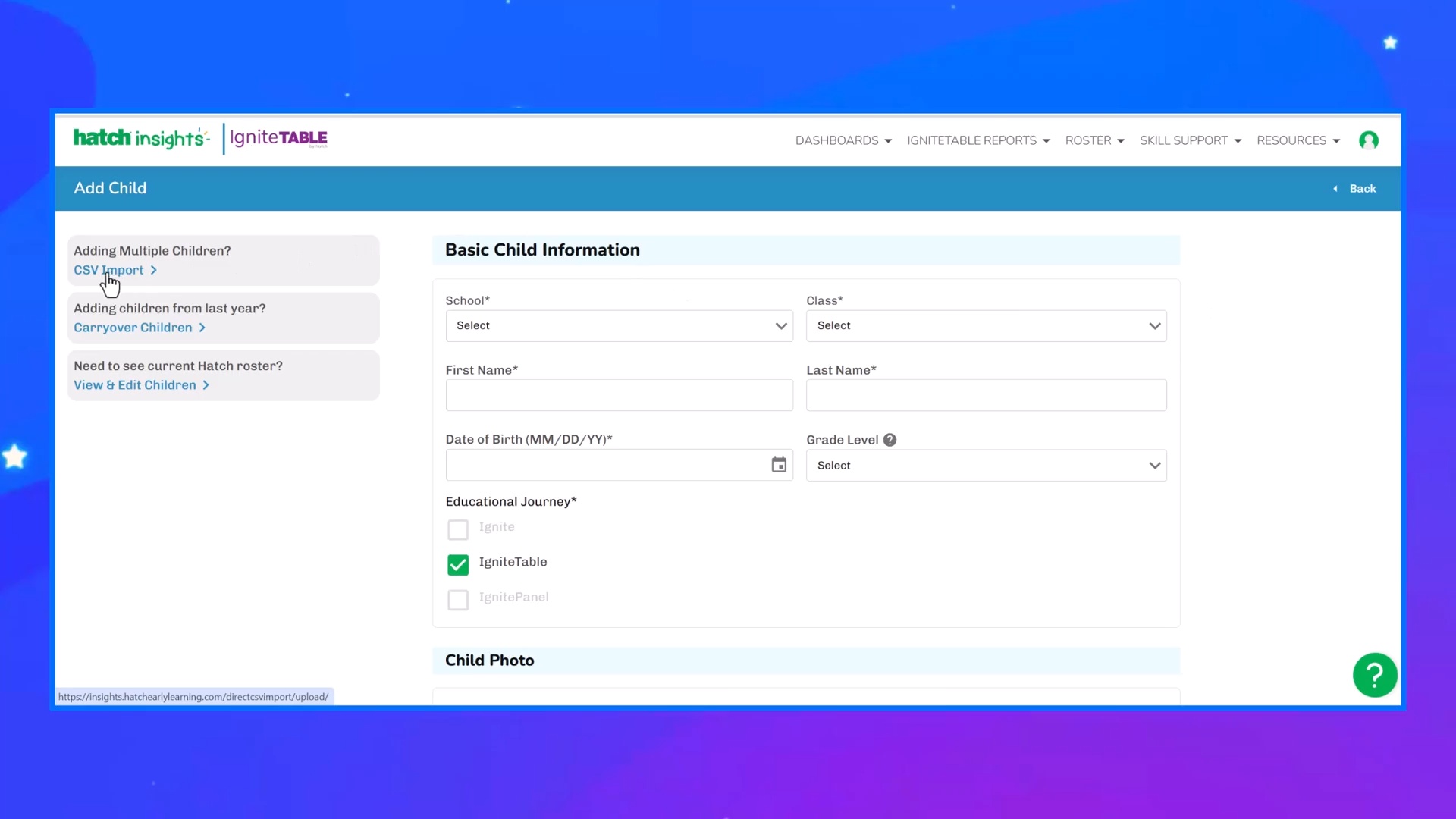Open the Class select dropdown

point(987,326)
